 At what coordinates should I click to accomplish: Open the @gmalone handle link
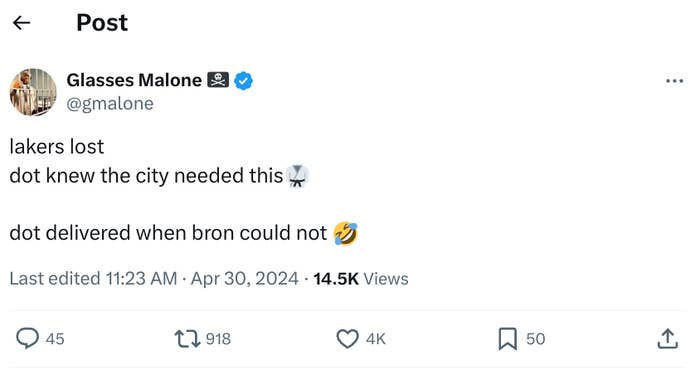[x=110, y=104]
